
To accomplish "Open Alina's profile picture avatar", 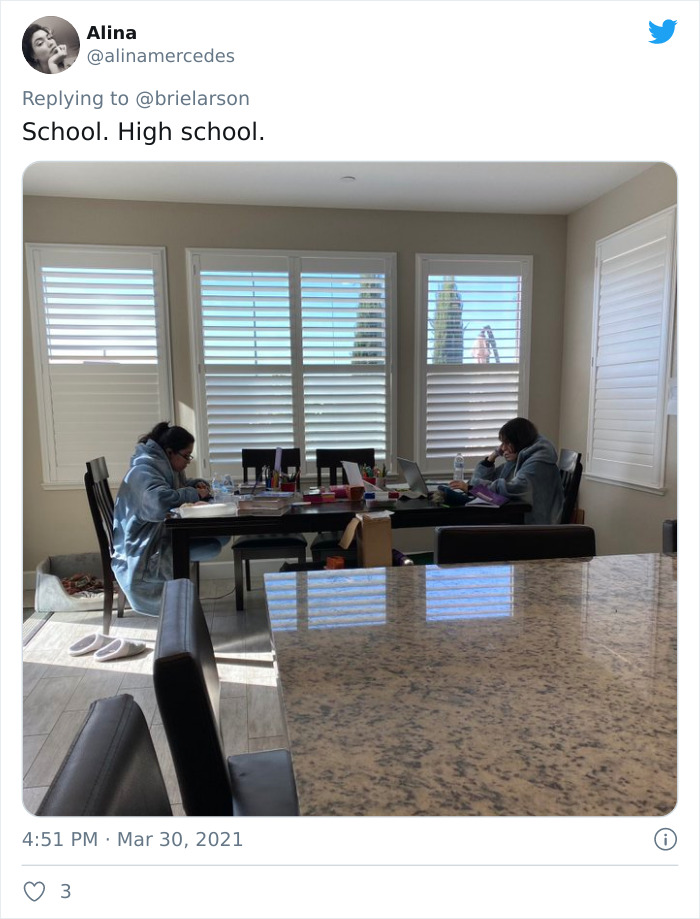I will tap(50, 45).
